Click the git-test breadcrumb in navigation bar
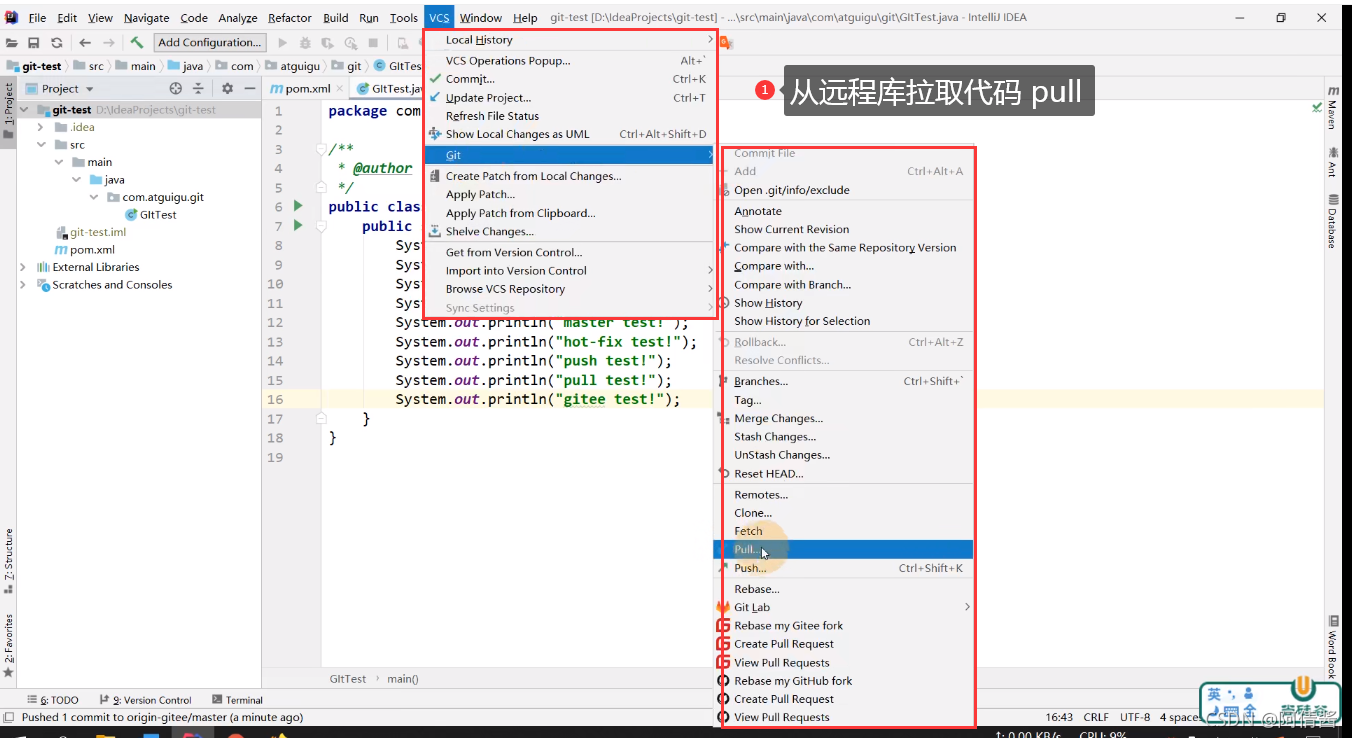Image resolution: width=1352 pixels, height=738 pixels. (34, 66)
